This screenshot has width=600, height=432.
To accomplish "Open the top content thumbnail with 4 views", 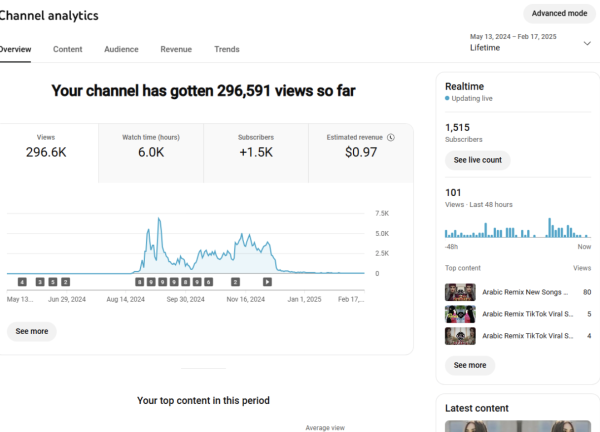I will click(459, 336).
